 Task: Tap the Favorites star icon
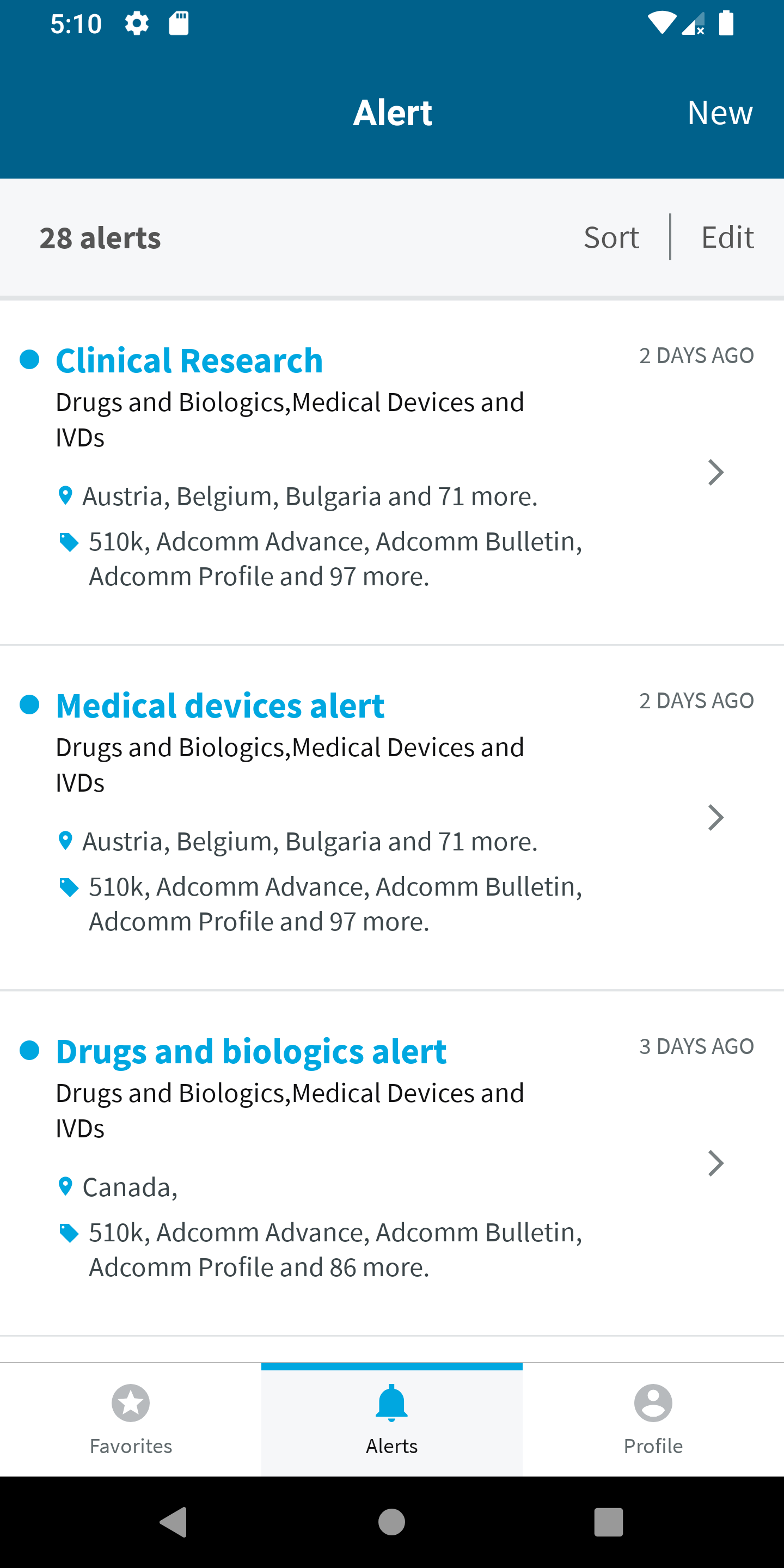(x=130, y=1402)
